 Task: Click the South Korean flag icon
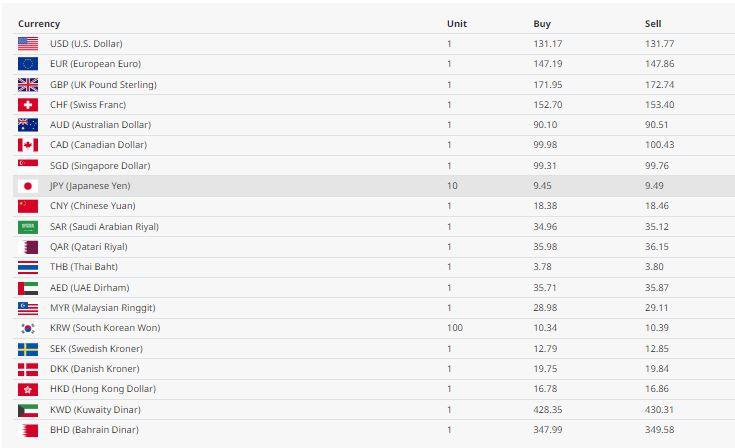pos(28,328)
